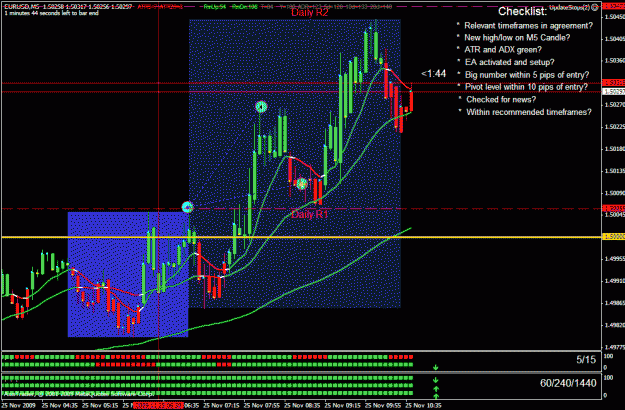Click the down arrow in the 5/15 indicator panel
625x410 pixels.
click(x=436, y=367)
